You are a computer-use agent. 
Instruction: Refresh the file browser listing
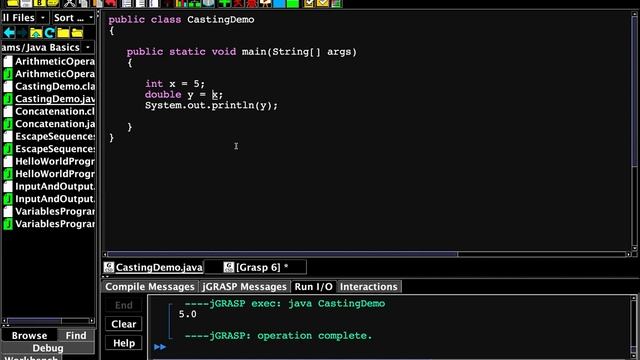[x=50, y=32]
